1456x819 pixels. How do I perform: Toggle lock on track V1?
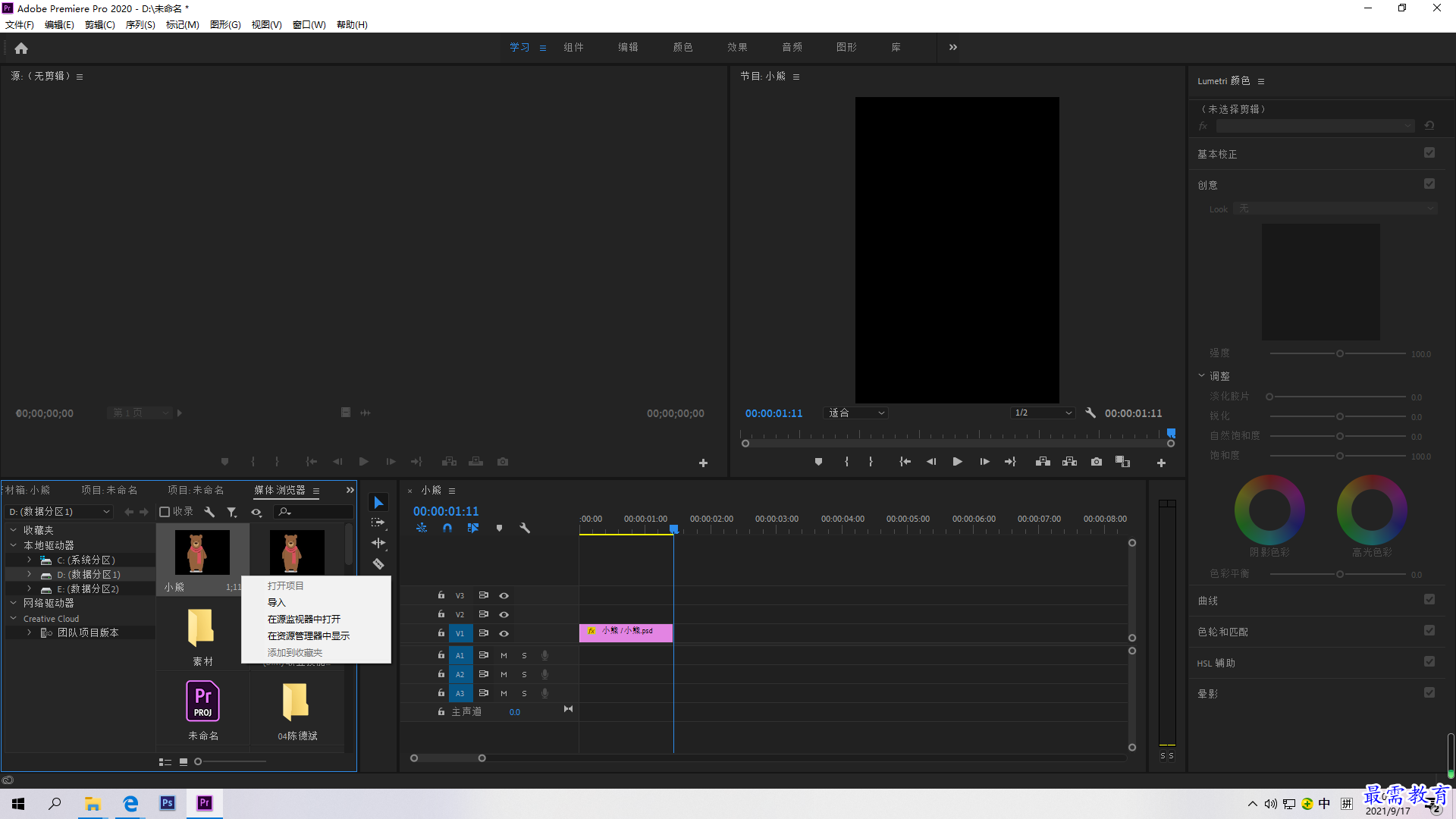click(x=441, y=632)
